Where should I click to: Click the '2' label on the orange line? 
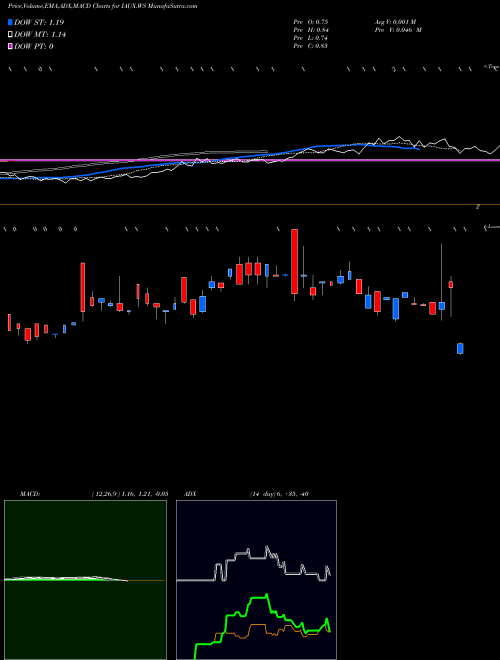478,207
